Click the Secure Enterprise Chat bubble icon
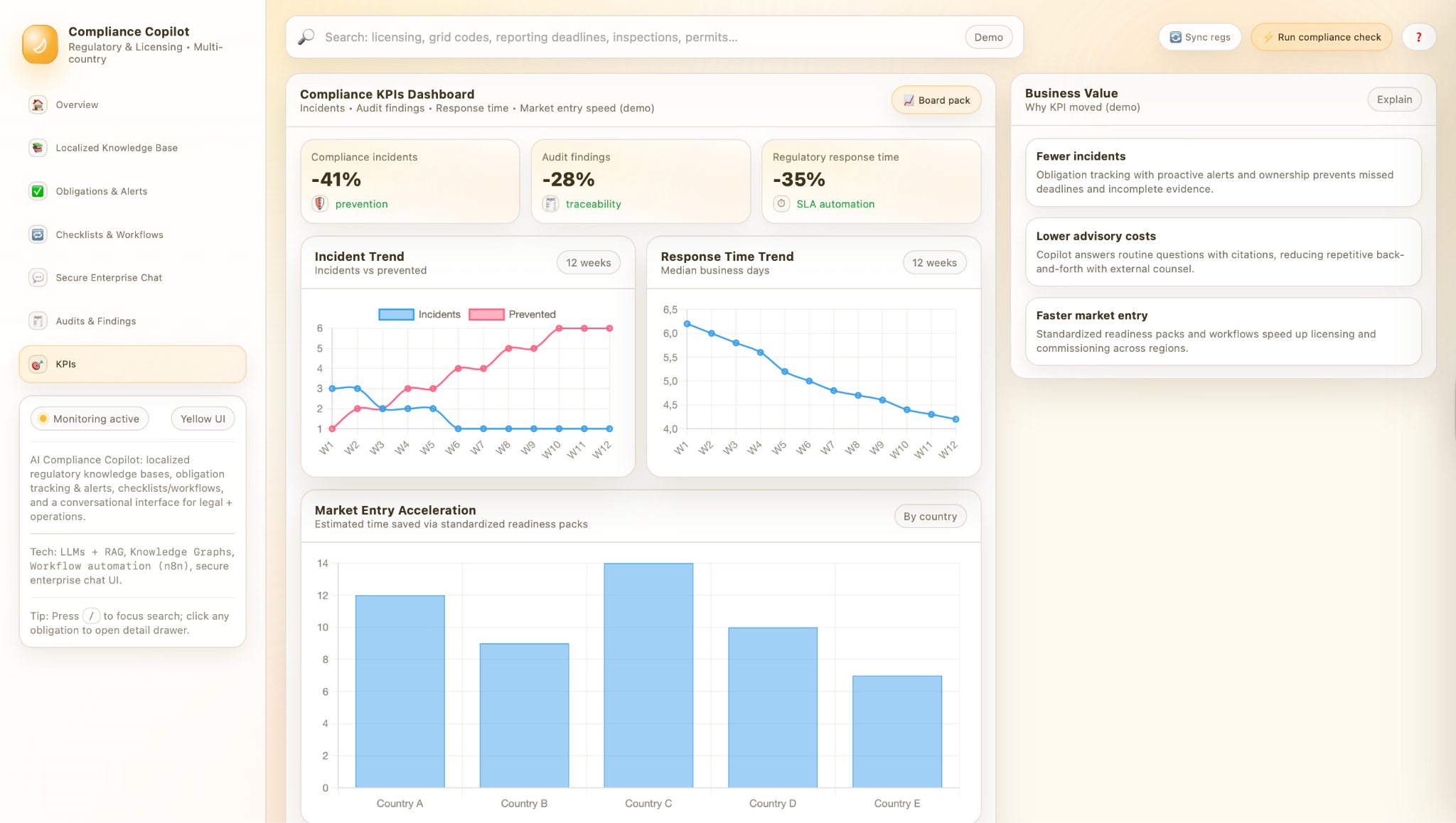Image resolution: width=1456 pixels, height=823 pixels. click(38, 278)
